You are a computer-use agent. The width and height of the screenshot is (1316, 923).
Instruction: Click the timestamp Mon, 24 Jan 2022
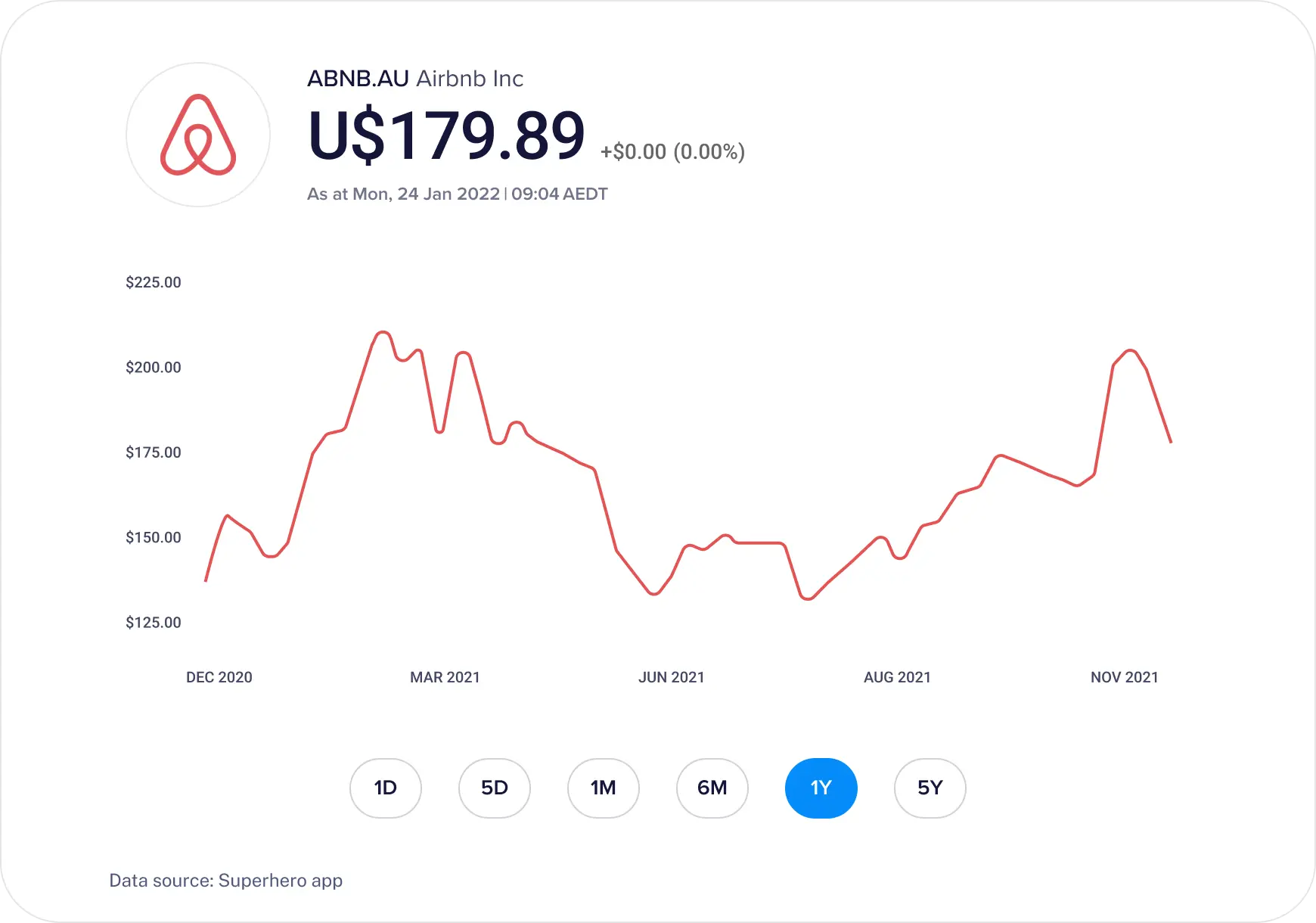[426, 194]
